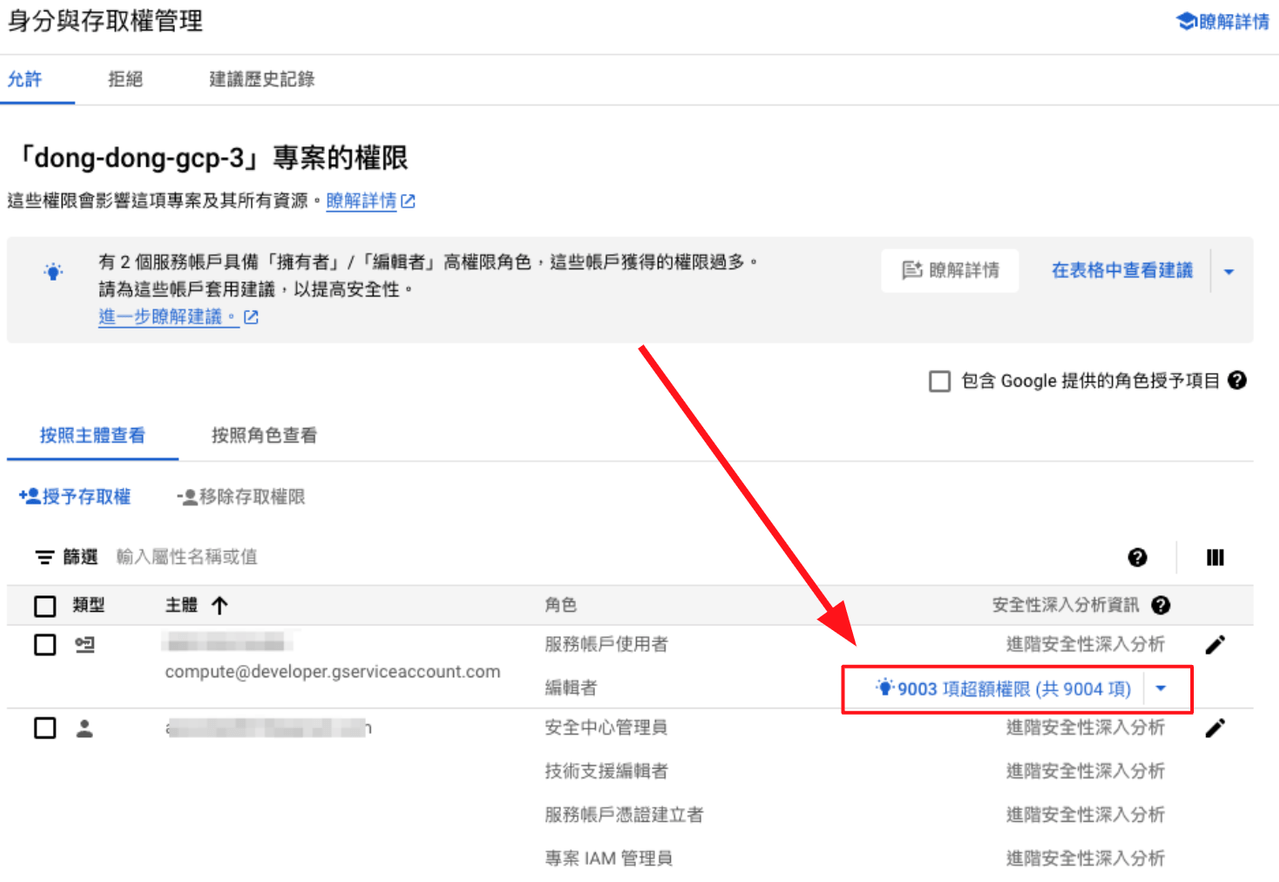This screenshot has height=882, width=1279.
Task: Click 進階安全性深入分析 for 服務帳戶憑證建立者 role
Action: (1085, 815)
